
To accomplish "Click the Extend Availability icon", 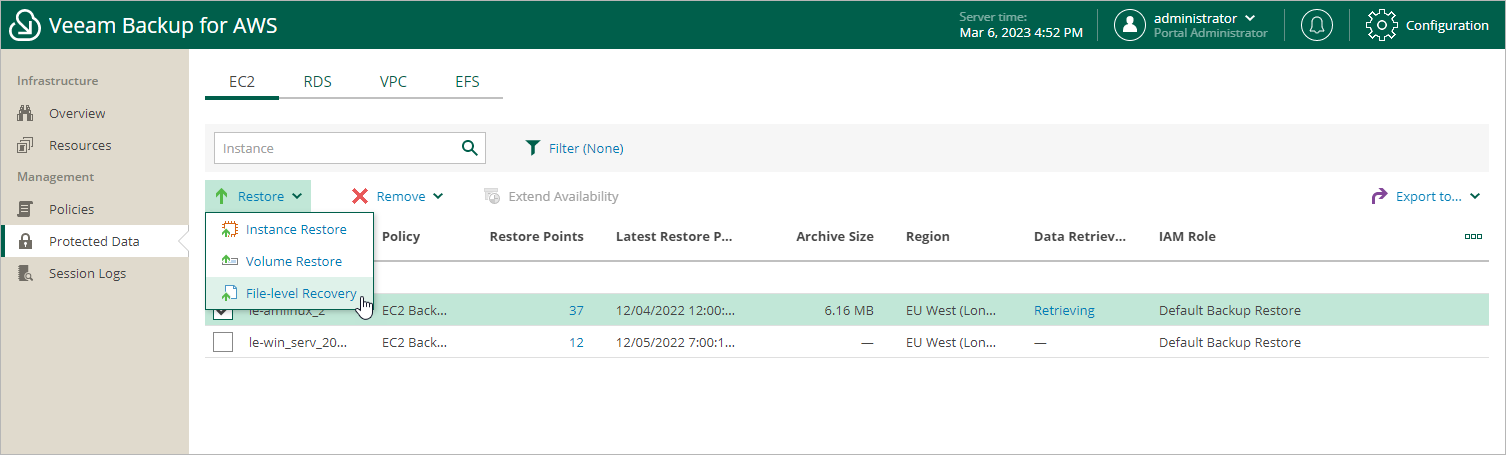I will [492, 196].
